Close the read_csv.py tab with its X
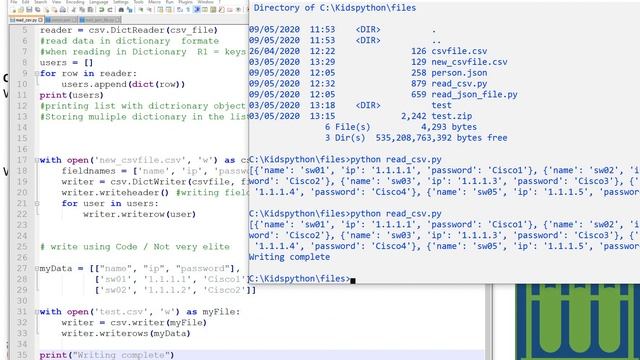This screenshot has height=360, width=640. coord(40,20)
